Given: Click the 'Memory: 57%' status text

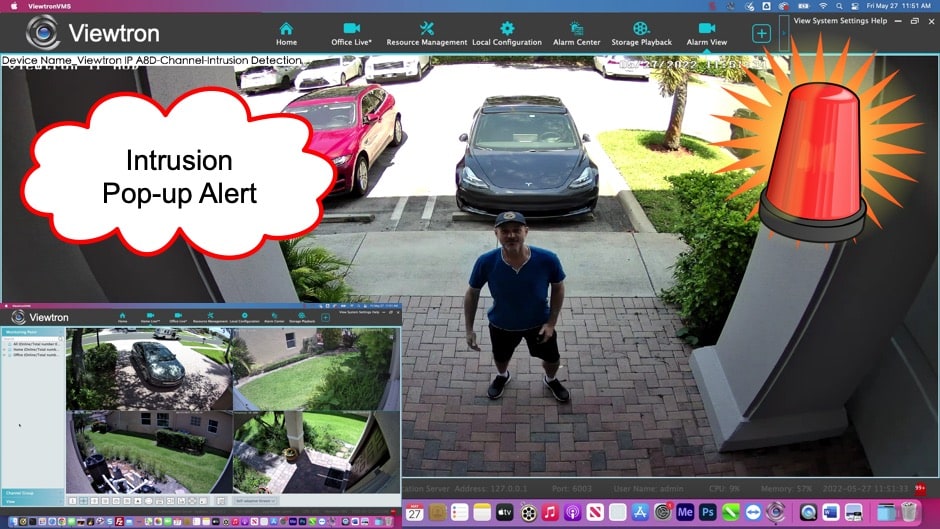Looking at the screenshot, I should coord(786,489).
